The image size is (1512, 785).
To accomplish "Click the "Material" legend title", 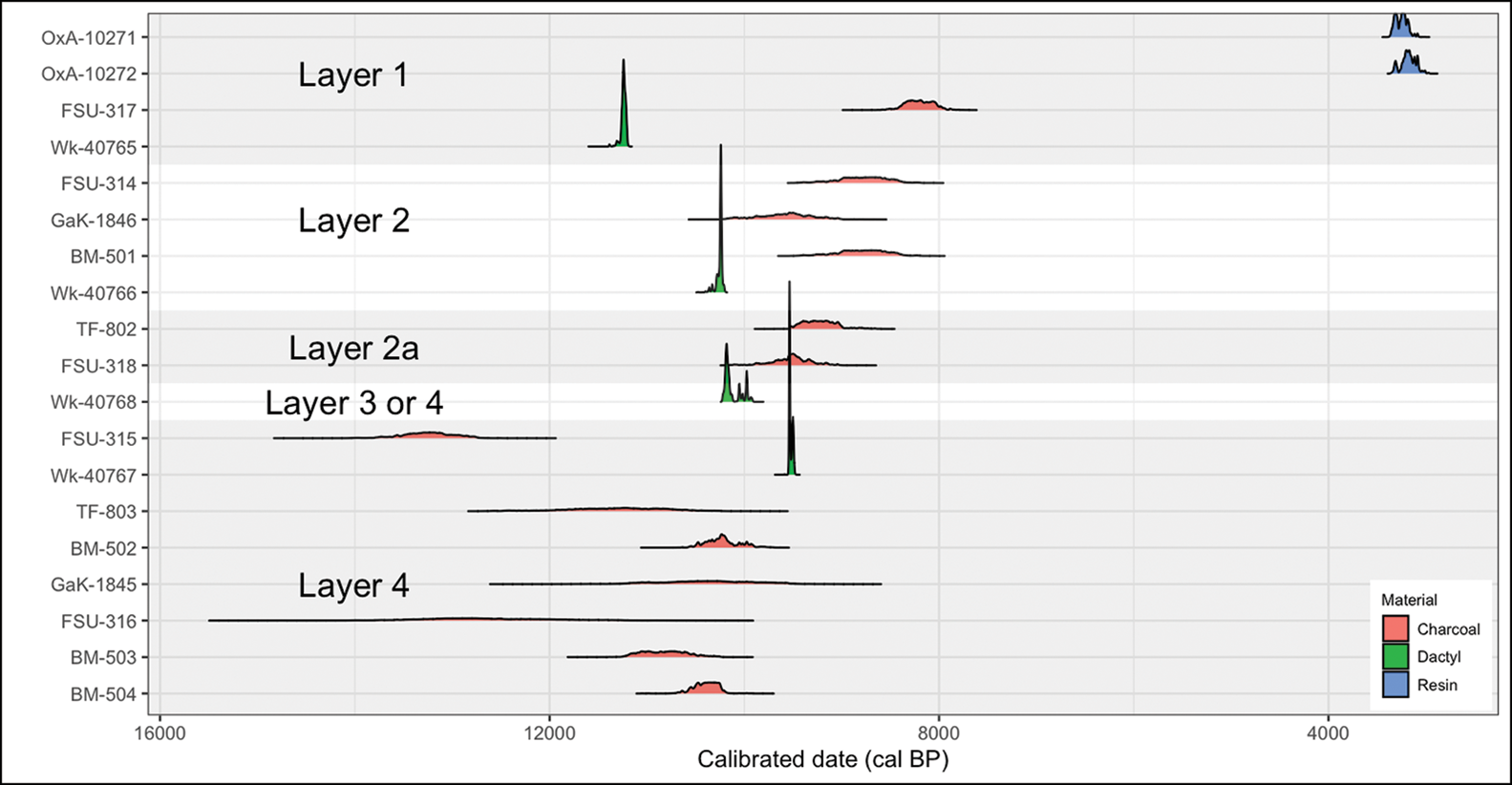I will (1409, 600).
